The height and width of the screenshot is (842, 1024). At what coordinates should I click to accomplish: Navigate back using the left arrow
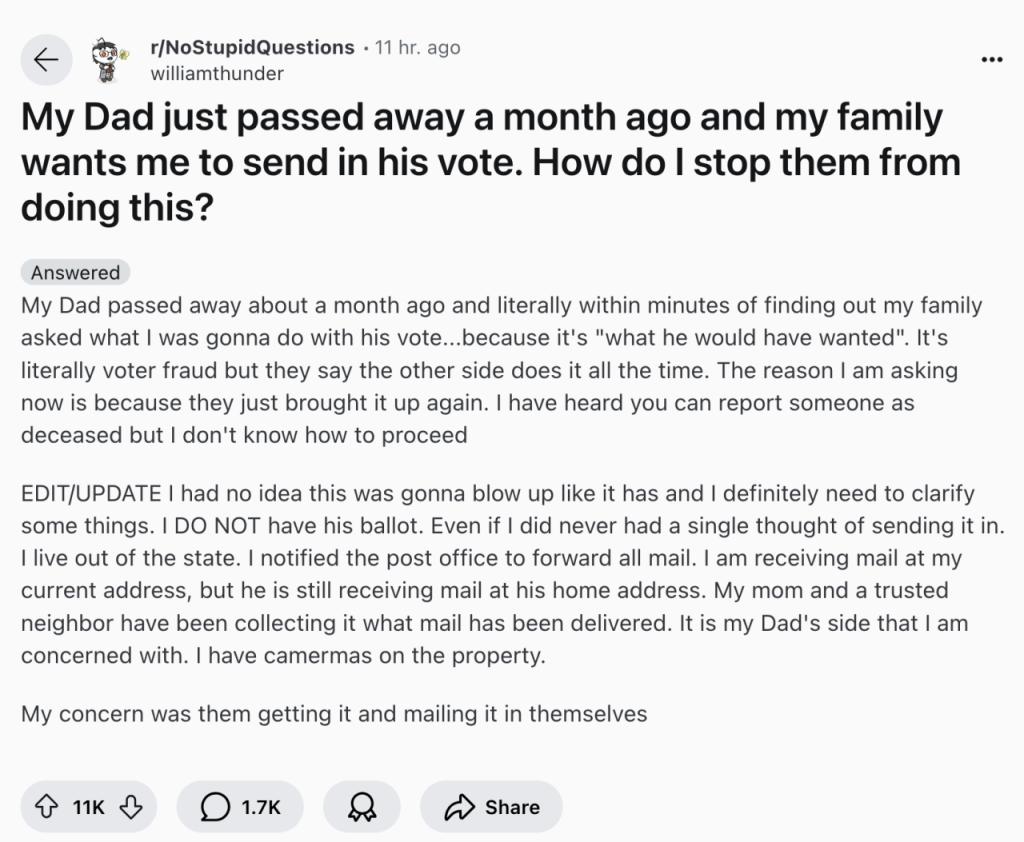click(46, 59)
